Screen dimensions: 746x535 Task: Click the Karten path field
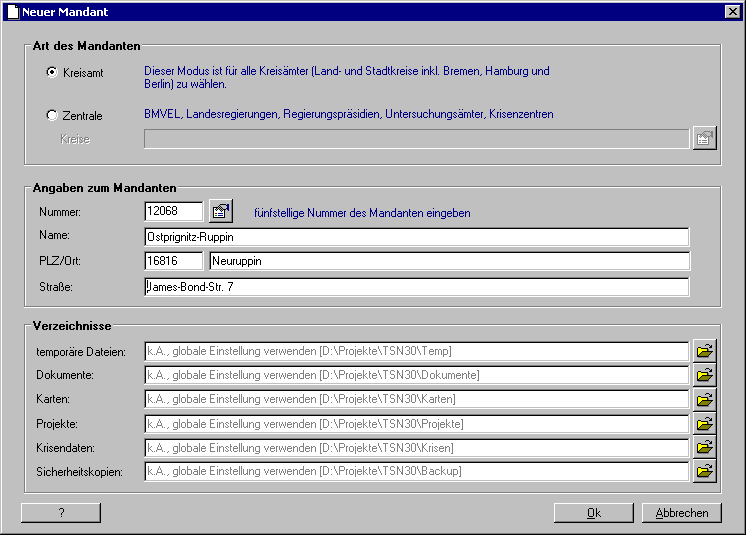point(417,399)
